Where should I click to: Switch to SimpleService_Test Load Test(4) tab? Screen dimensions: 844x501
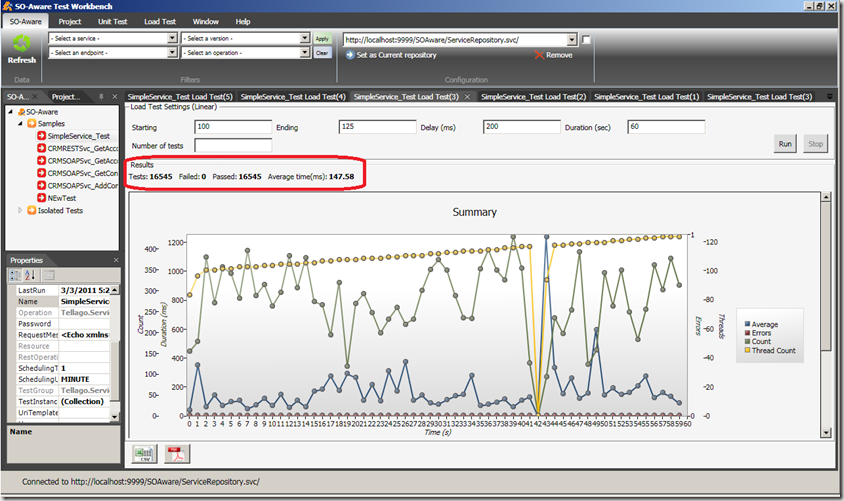(x=293, y=97)
